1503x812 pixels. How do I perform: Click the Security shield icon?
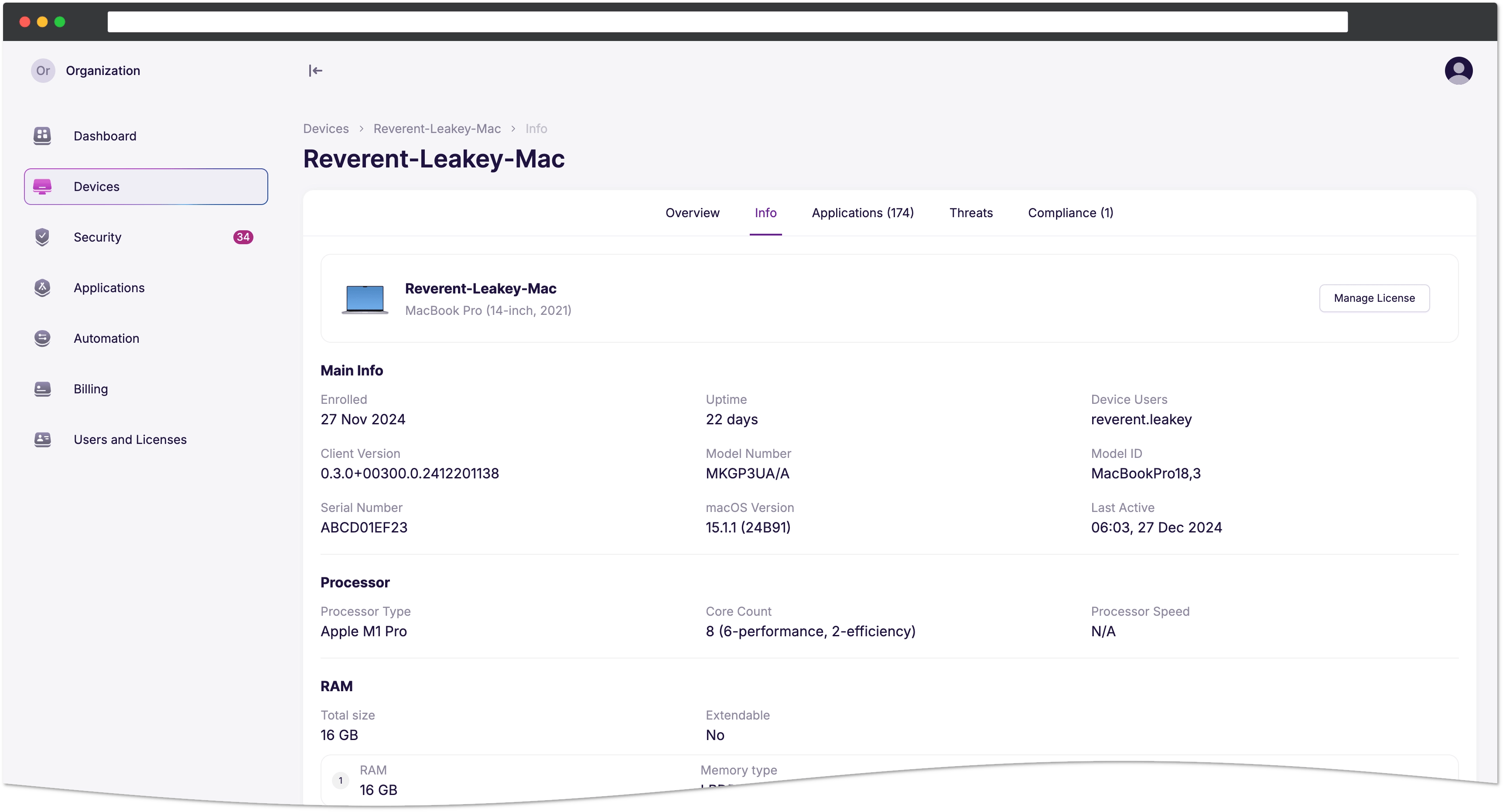42,237
